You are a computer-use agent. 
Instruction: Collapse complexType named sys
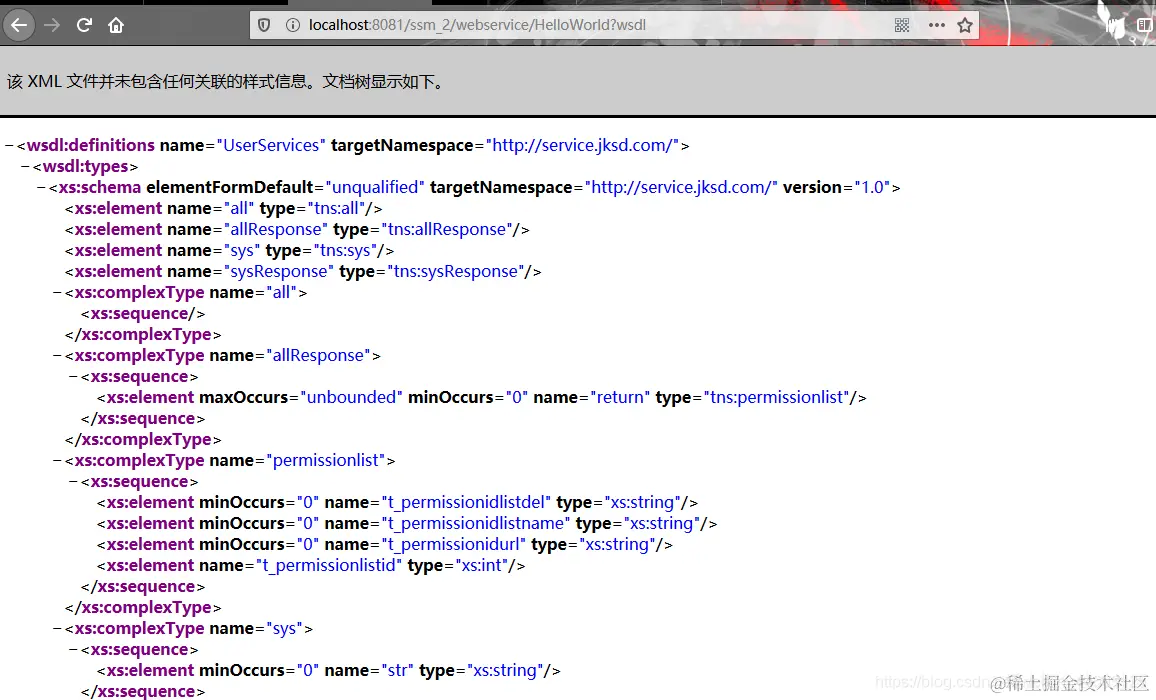[x=57, y=629]
